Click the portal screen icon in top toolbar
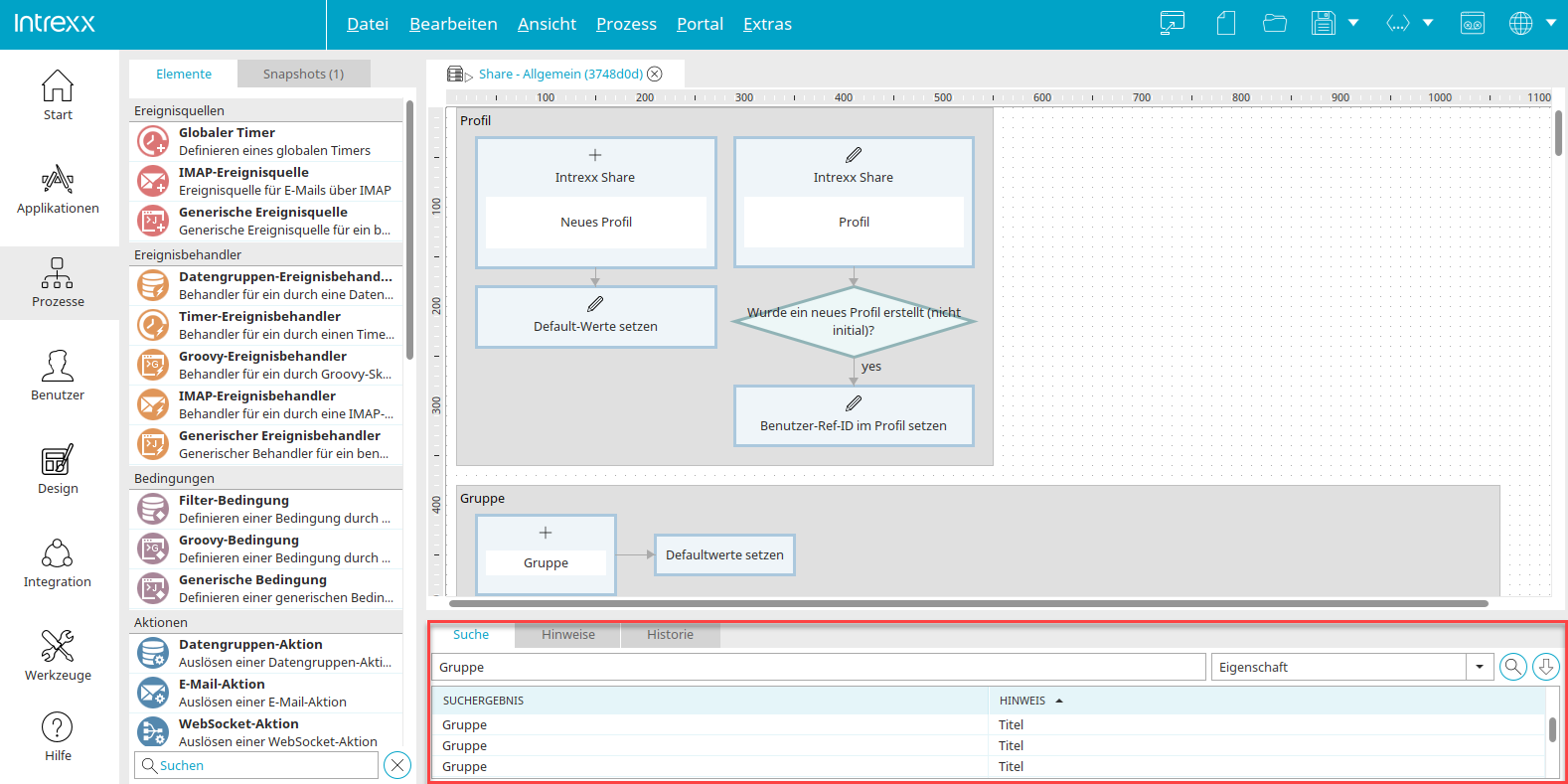 tap(1173, 23)
